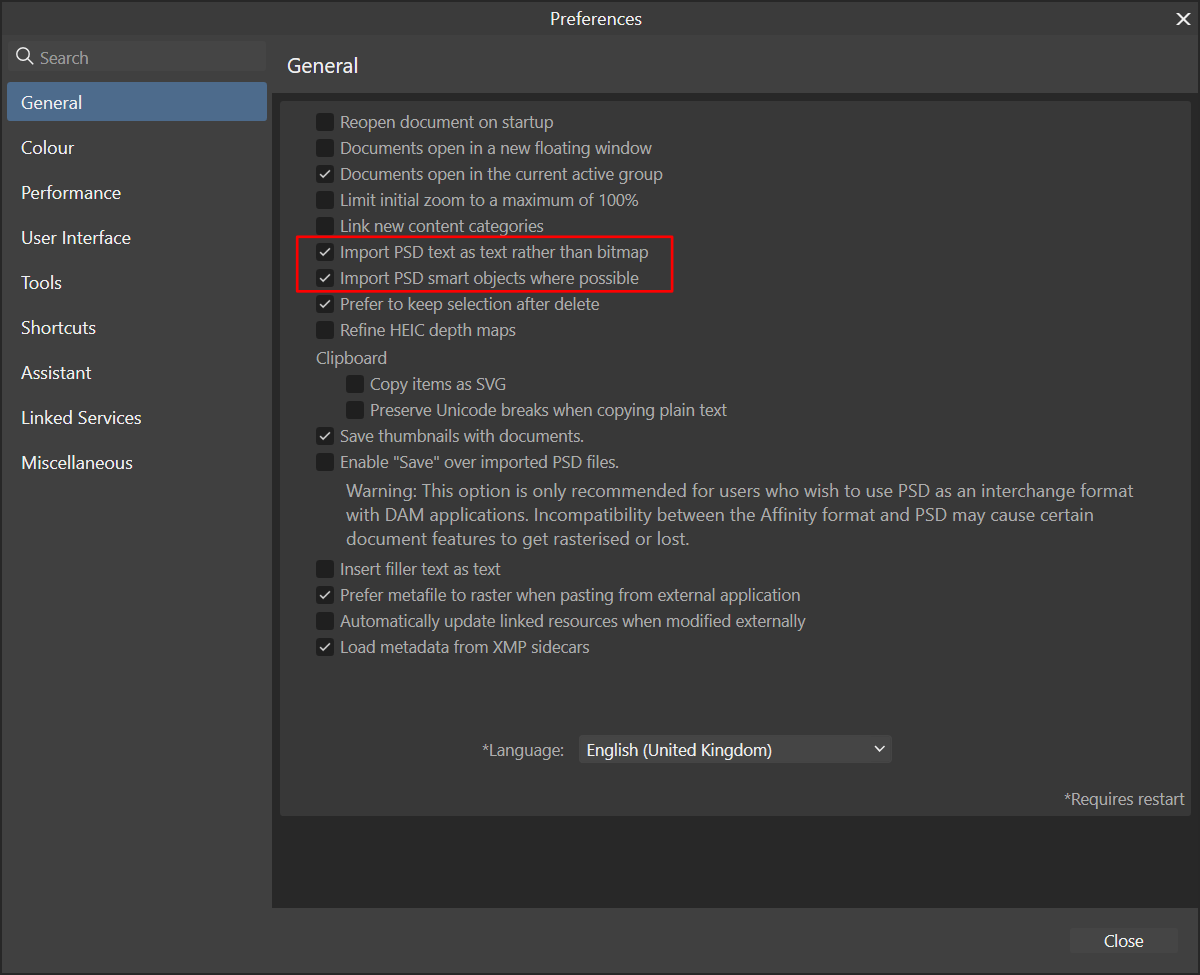Disable "Documents open in the current active group"
The image size is (1200, 975).
pyautogui.click(x=325, y=173)
